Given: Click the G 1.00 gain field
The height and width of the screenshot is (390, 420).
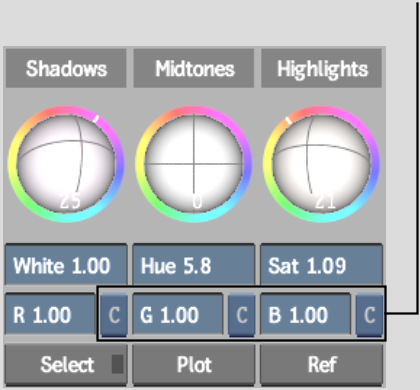Looking at the screenshot, I should pos(178,315).
